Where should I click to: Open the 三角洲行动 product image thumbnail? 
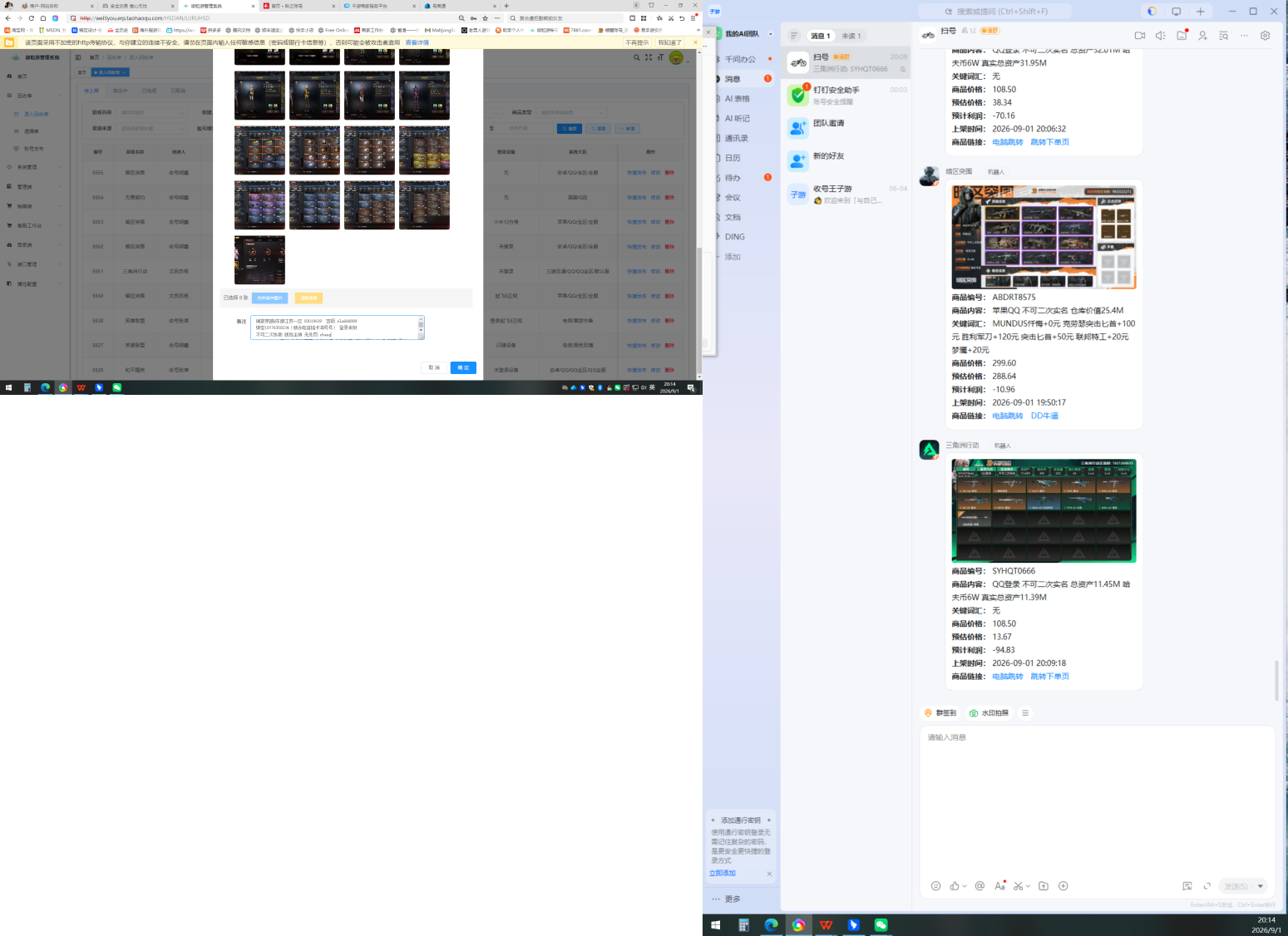[x=1044, y=510]
